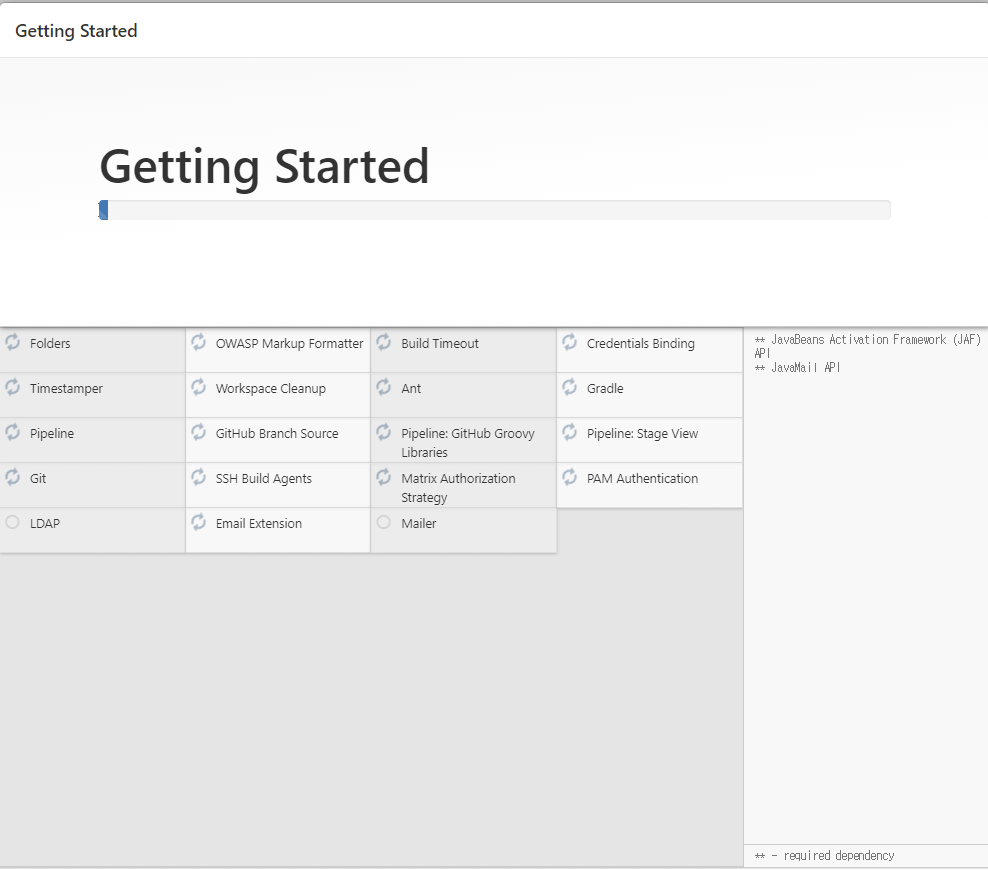
Task: Click the Getting Started dialog title bar text
Action: click(x=76, y=31)
